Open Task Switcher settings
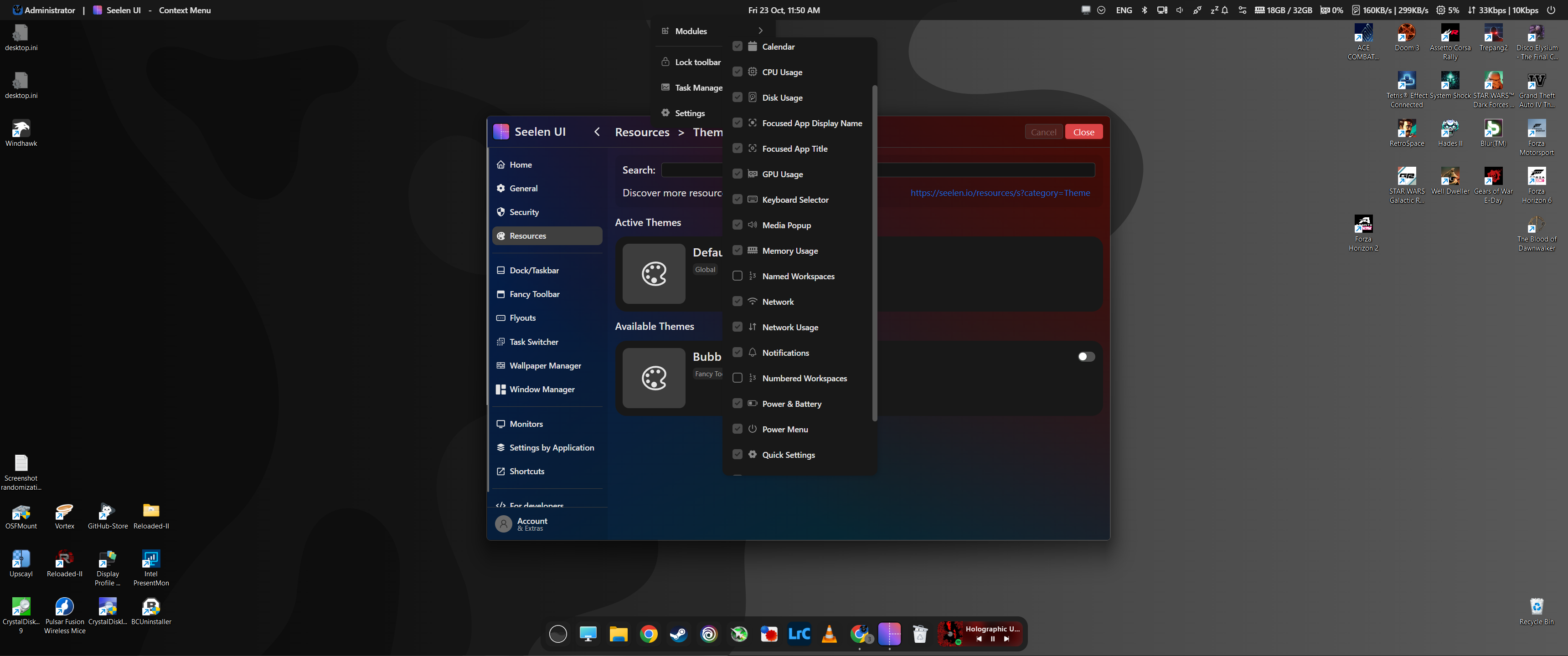Screen dimensions: 1568x656 click(547, 342)
